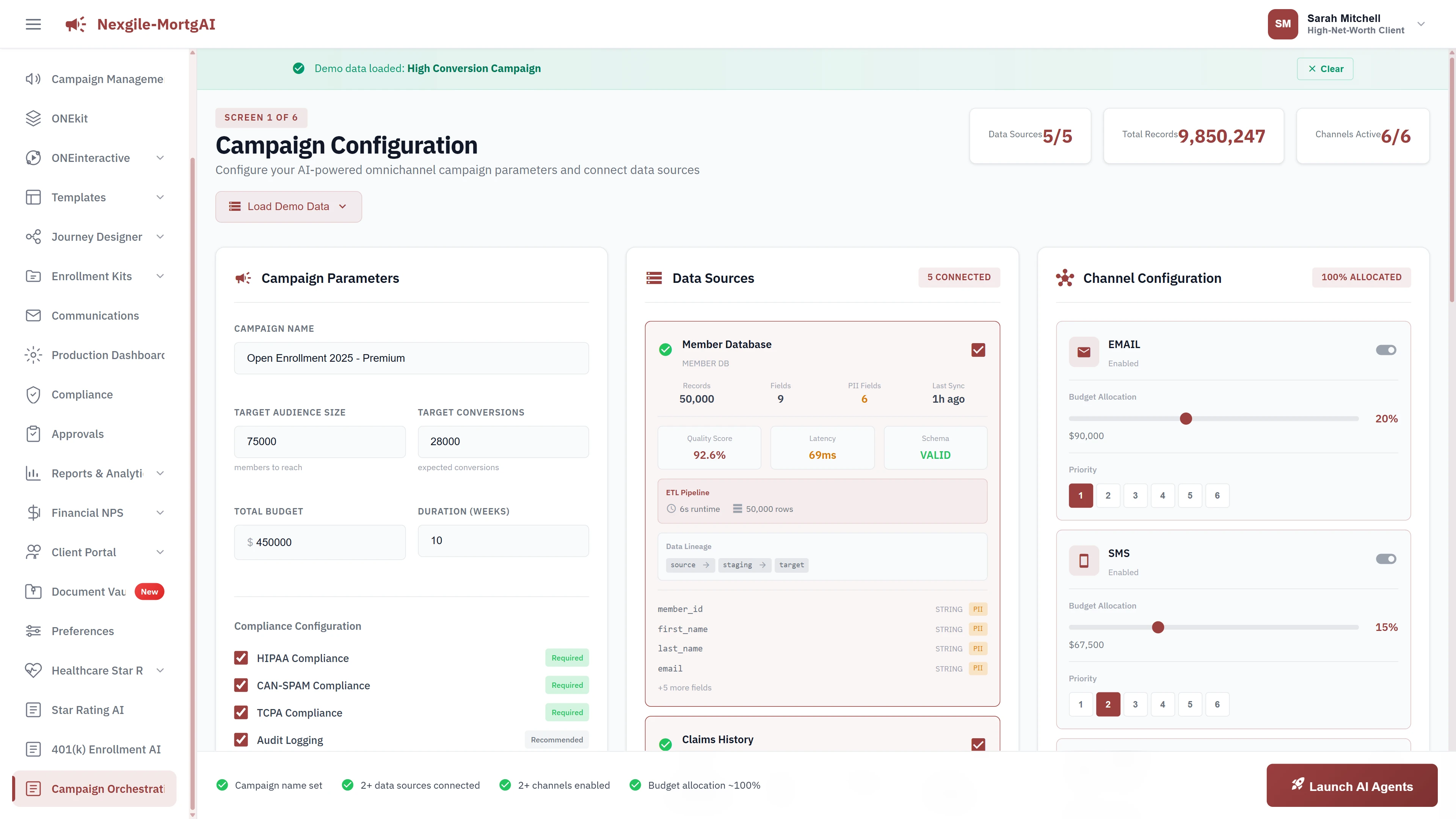Screen dimensions: 1456x819
Task: Select Star Rating AI in the sidebar
Action: tap(33, 709)
